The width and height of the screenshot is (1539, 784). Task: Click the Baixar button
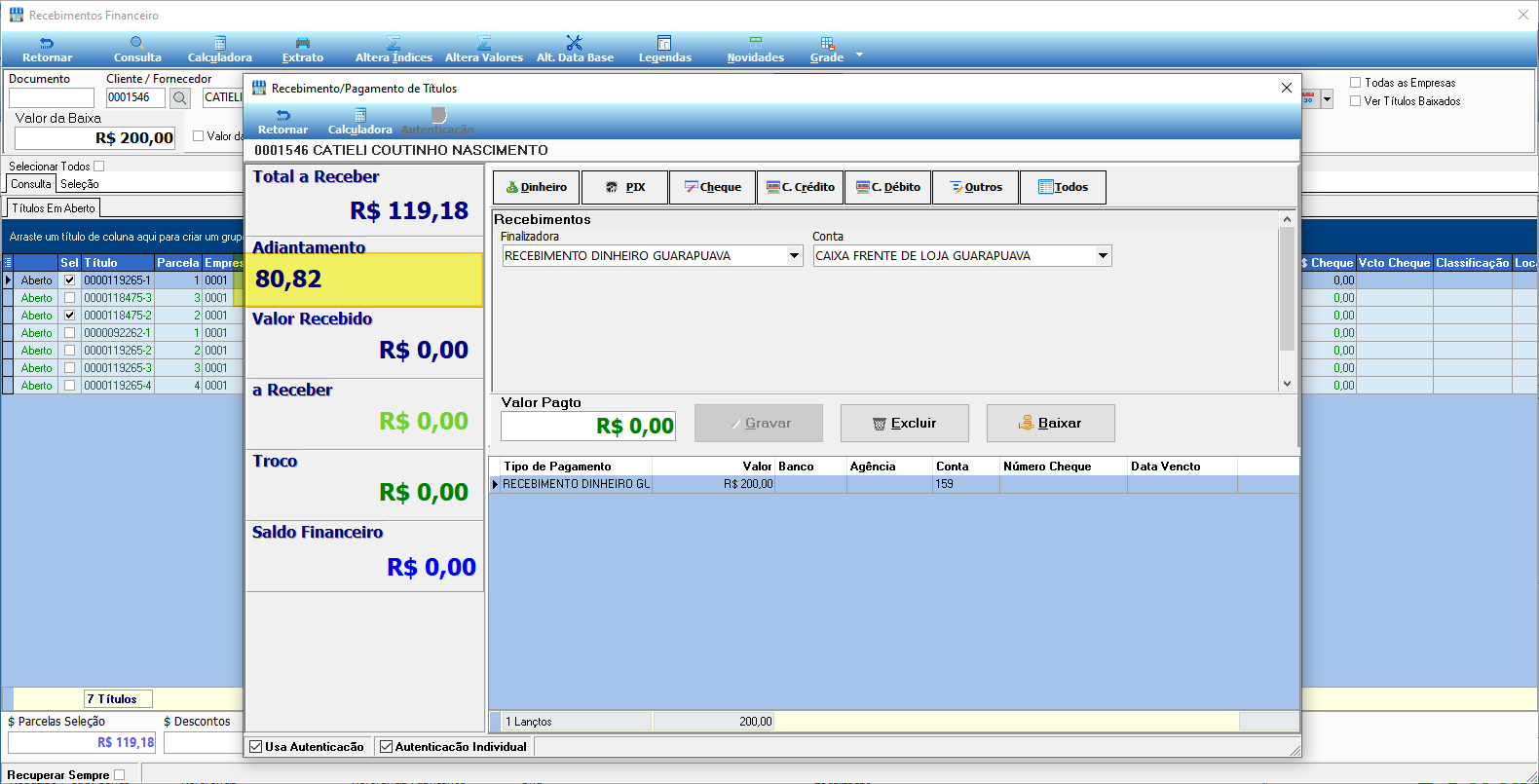click(1050, 424)
